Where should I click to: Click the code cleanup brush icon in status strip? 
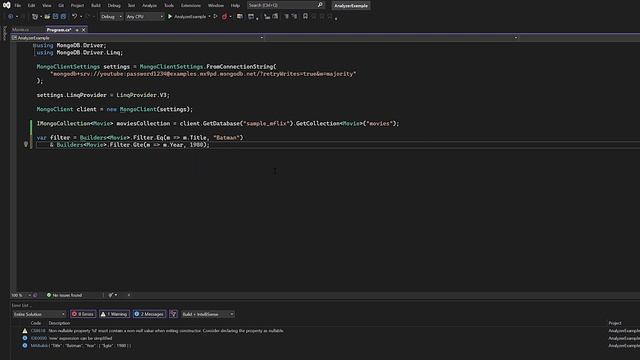111,295
